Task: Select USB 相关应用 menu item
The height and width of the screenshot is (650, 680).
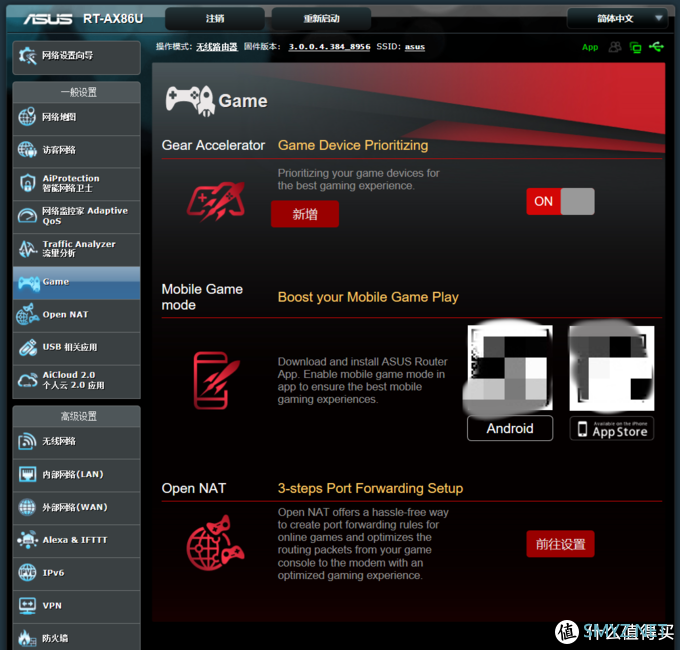Action: coord(77,349)
